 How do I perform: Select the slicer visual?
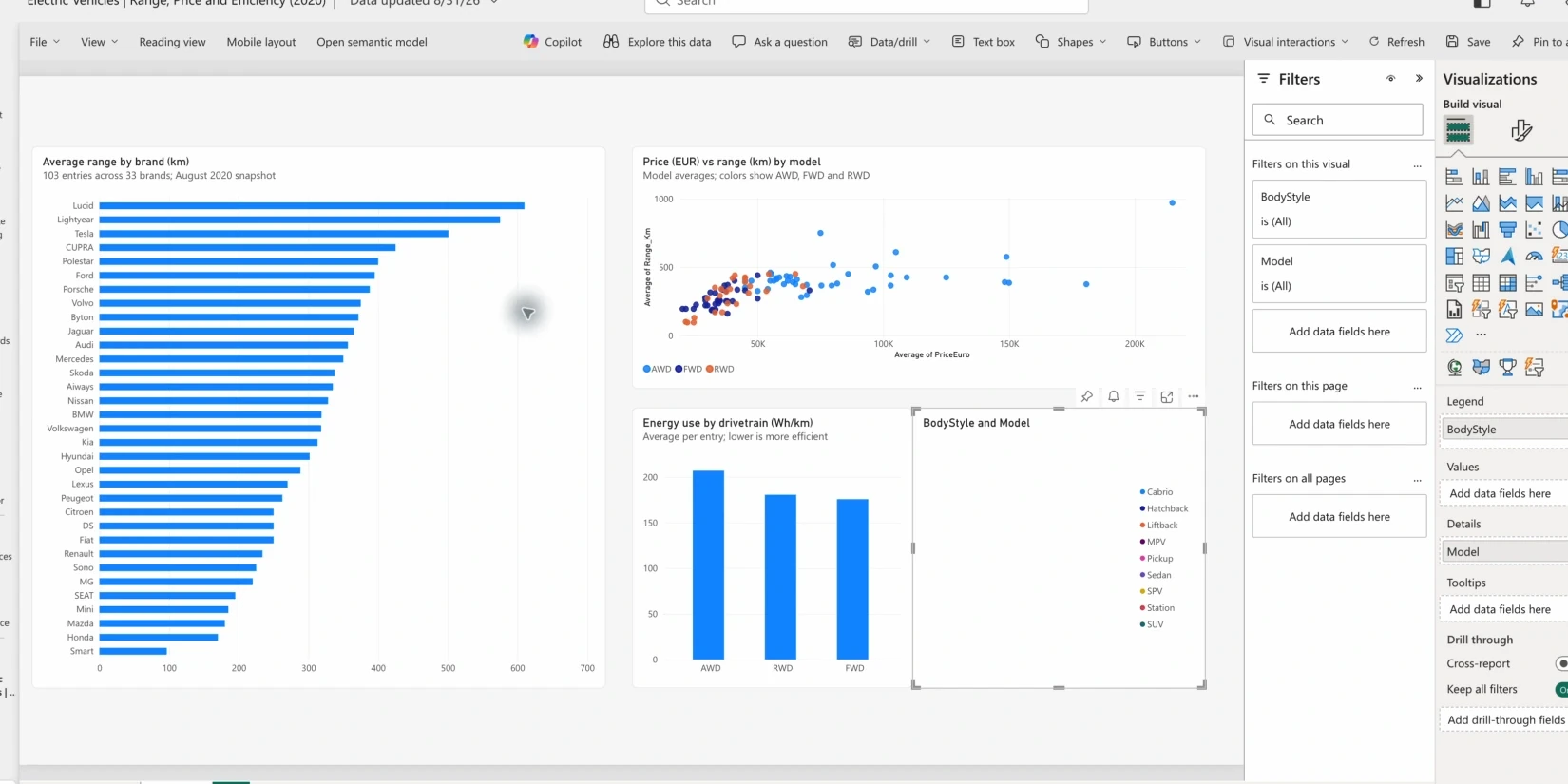tap(1454, 283)
